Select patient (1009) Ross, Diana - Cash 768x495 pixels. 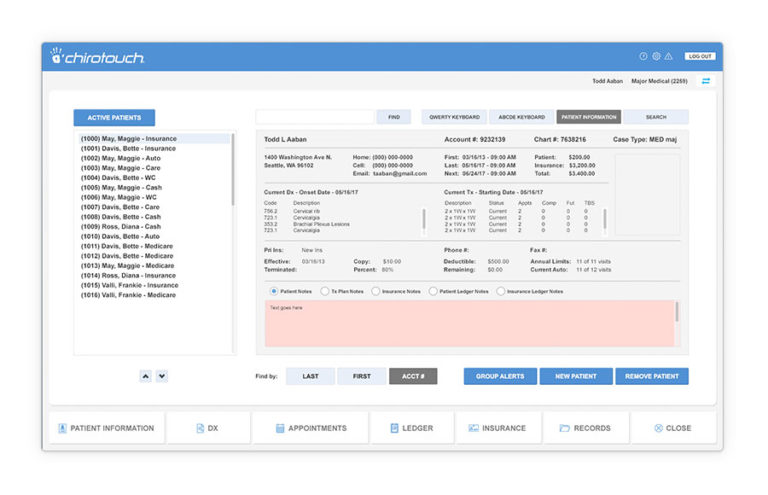tap(120, 226)
